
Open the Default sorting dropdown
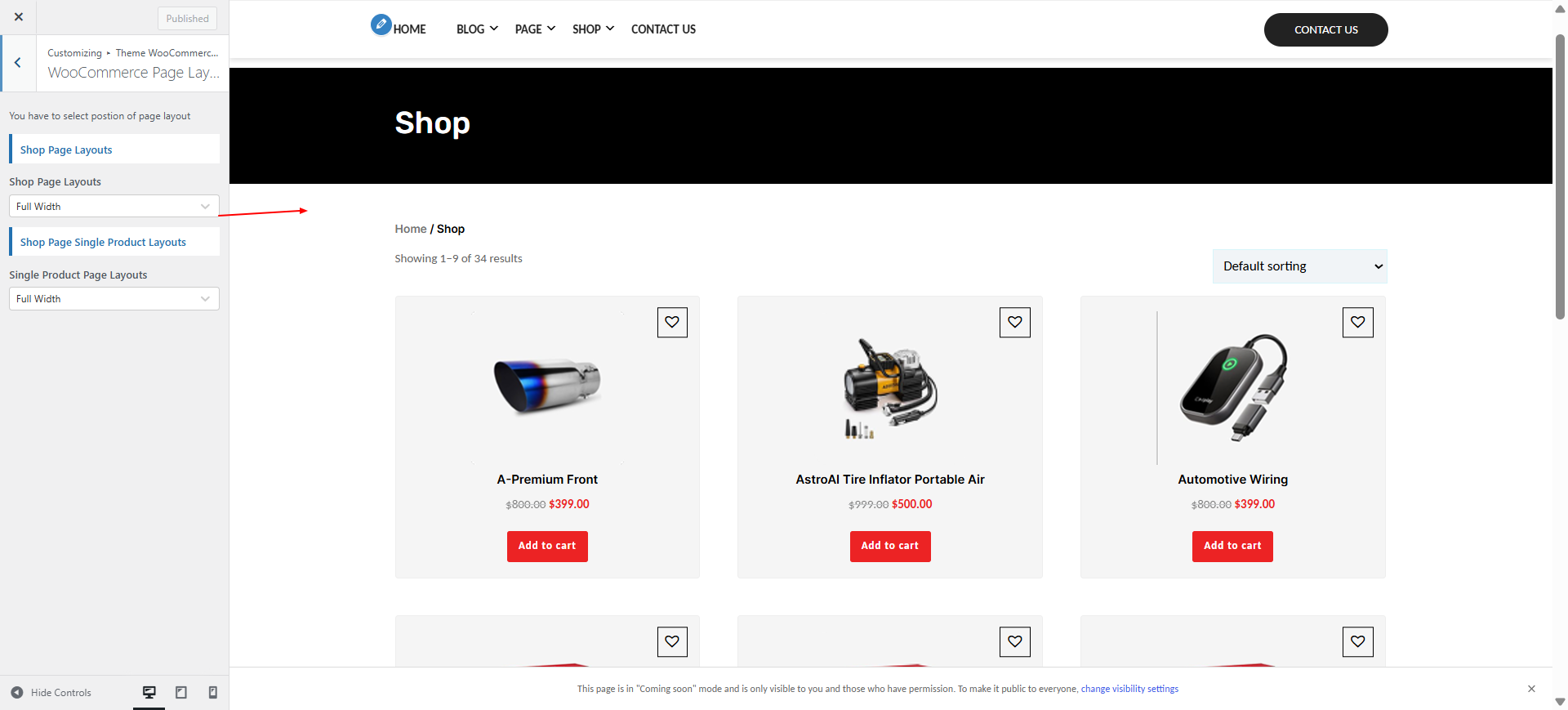pyautogui.click(x=1299, y=266)
